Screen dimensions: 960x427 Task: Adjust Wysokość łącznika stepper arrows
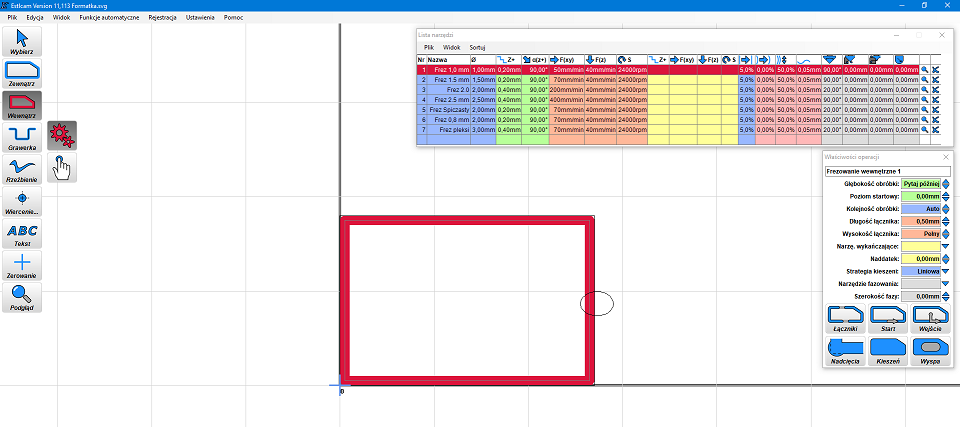[946, 233]
